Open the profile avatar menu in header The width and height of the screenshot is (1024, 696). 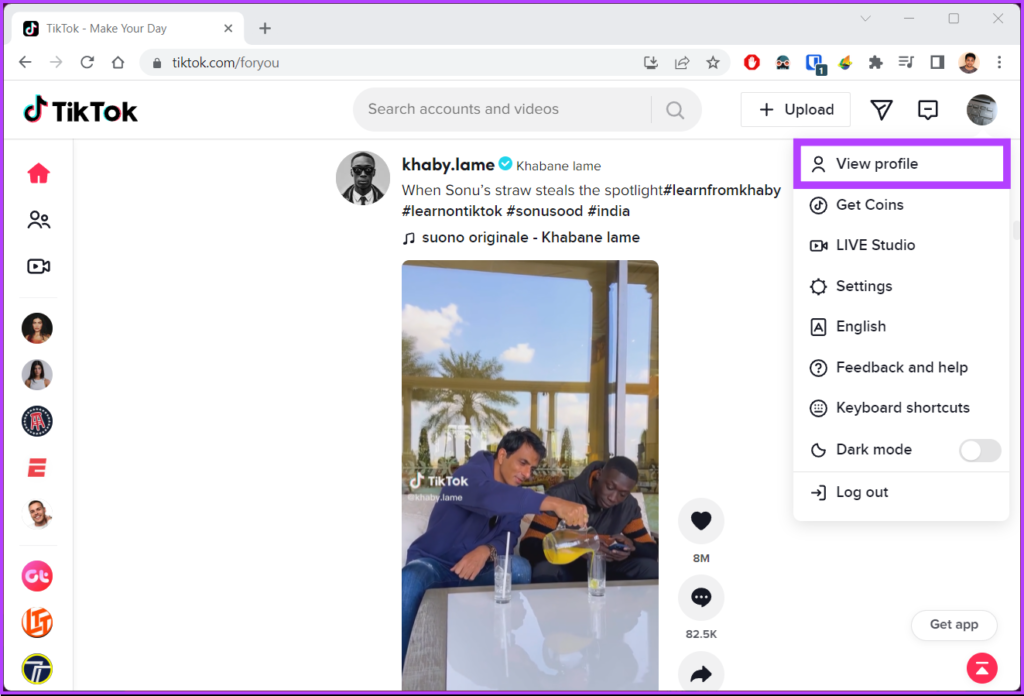pos(981,110)
